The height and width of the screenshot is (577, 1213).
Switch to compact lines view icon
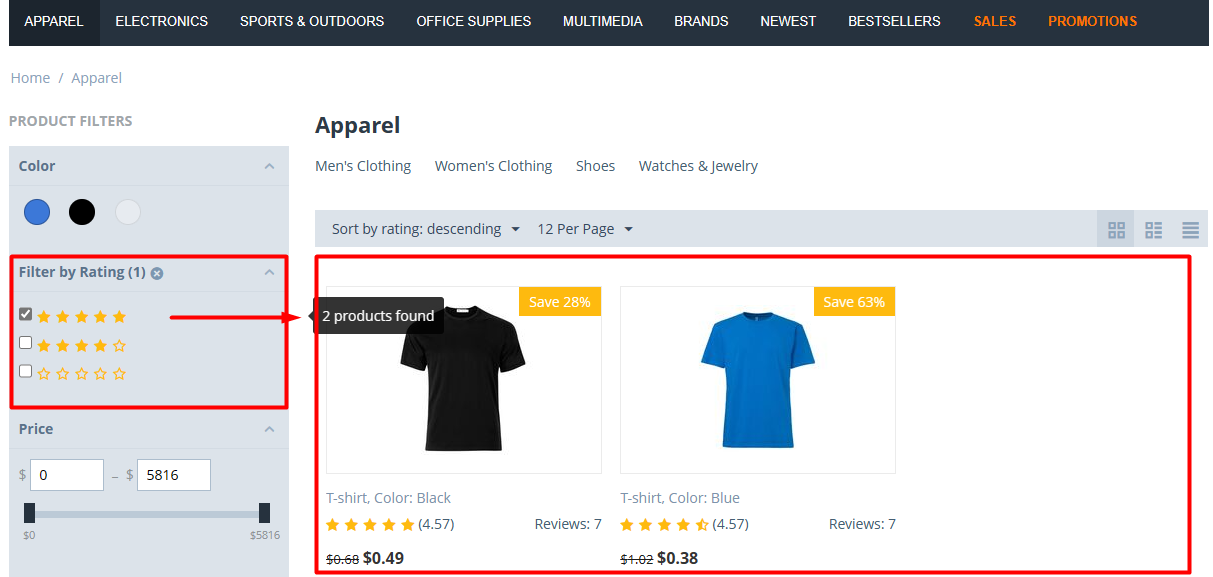coord(1190,230)
